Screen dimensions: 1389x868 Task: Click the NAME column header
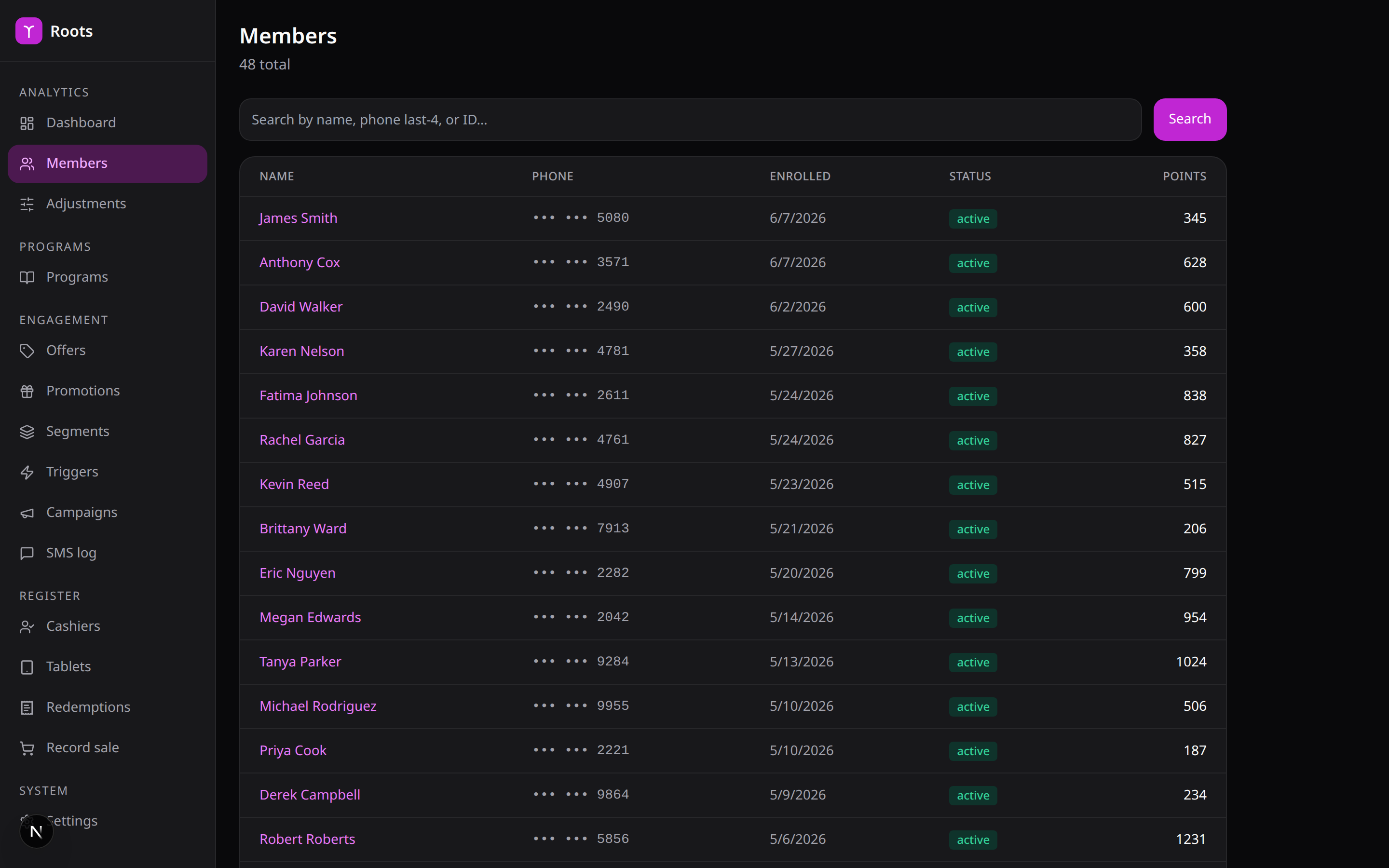(x=277, y=176)
